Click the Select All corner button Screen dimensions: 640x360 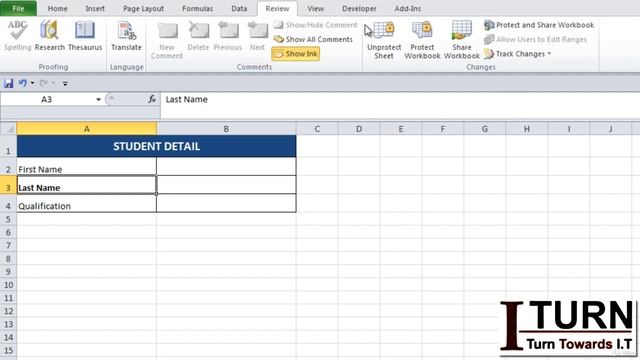pos(9,129)
